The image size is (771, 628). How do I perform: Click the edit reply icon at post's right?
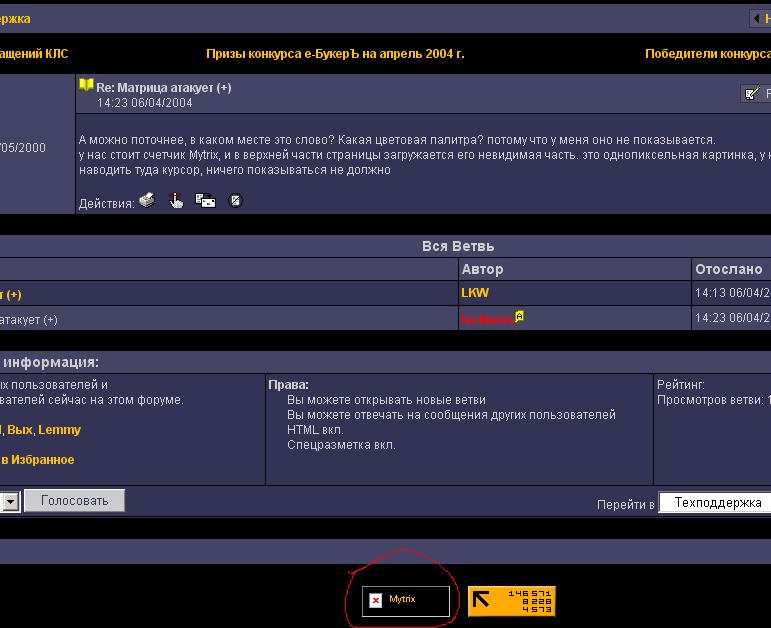coord(752,93)
